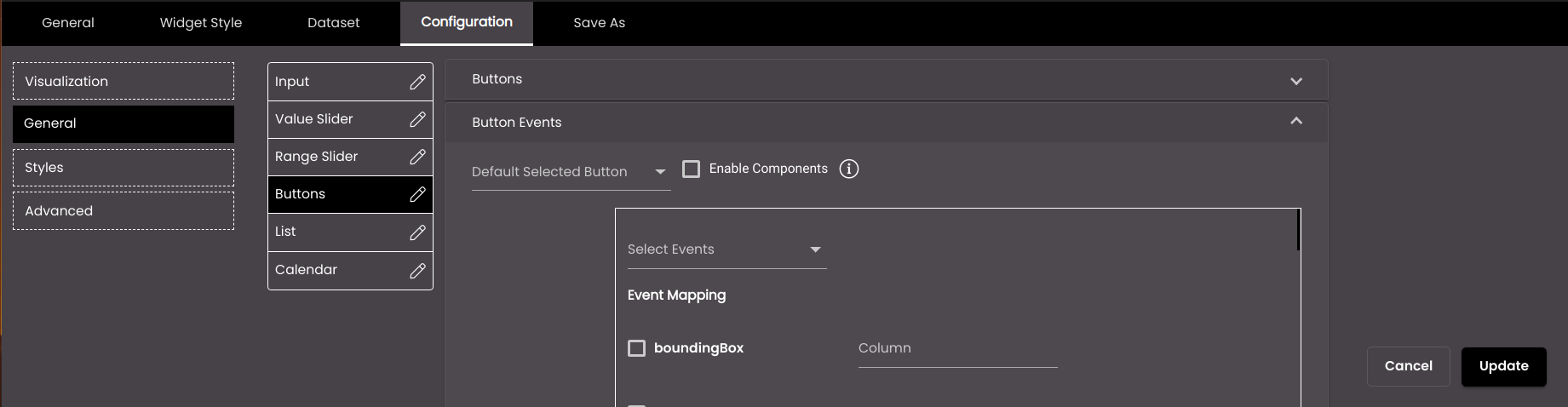1568x407 pixels.
Task: Expand the Buttons section chevron
Action: pos(1296,81)
